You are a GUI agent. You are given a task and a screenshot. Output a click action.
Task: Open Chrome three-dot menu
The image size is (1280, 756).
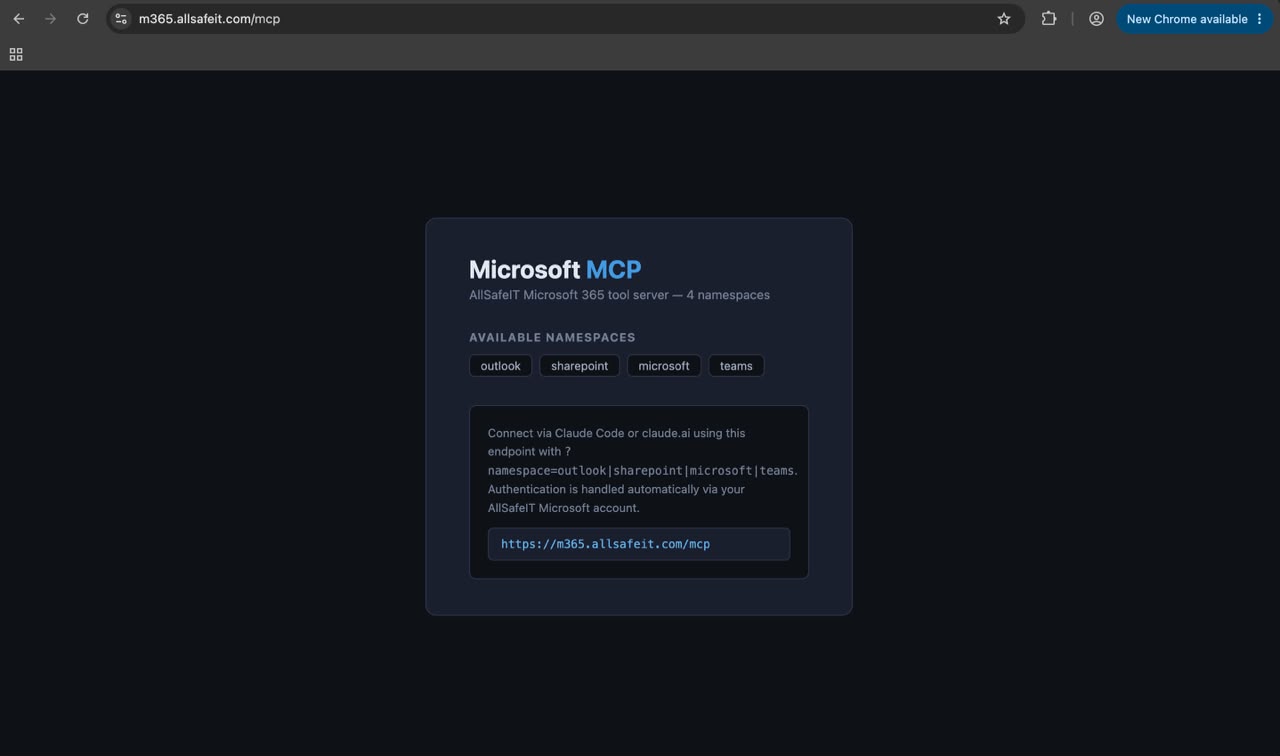(x=1259, y=19)
